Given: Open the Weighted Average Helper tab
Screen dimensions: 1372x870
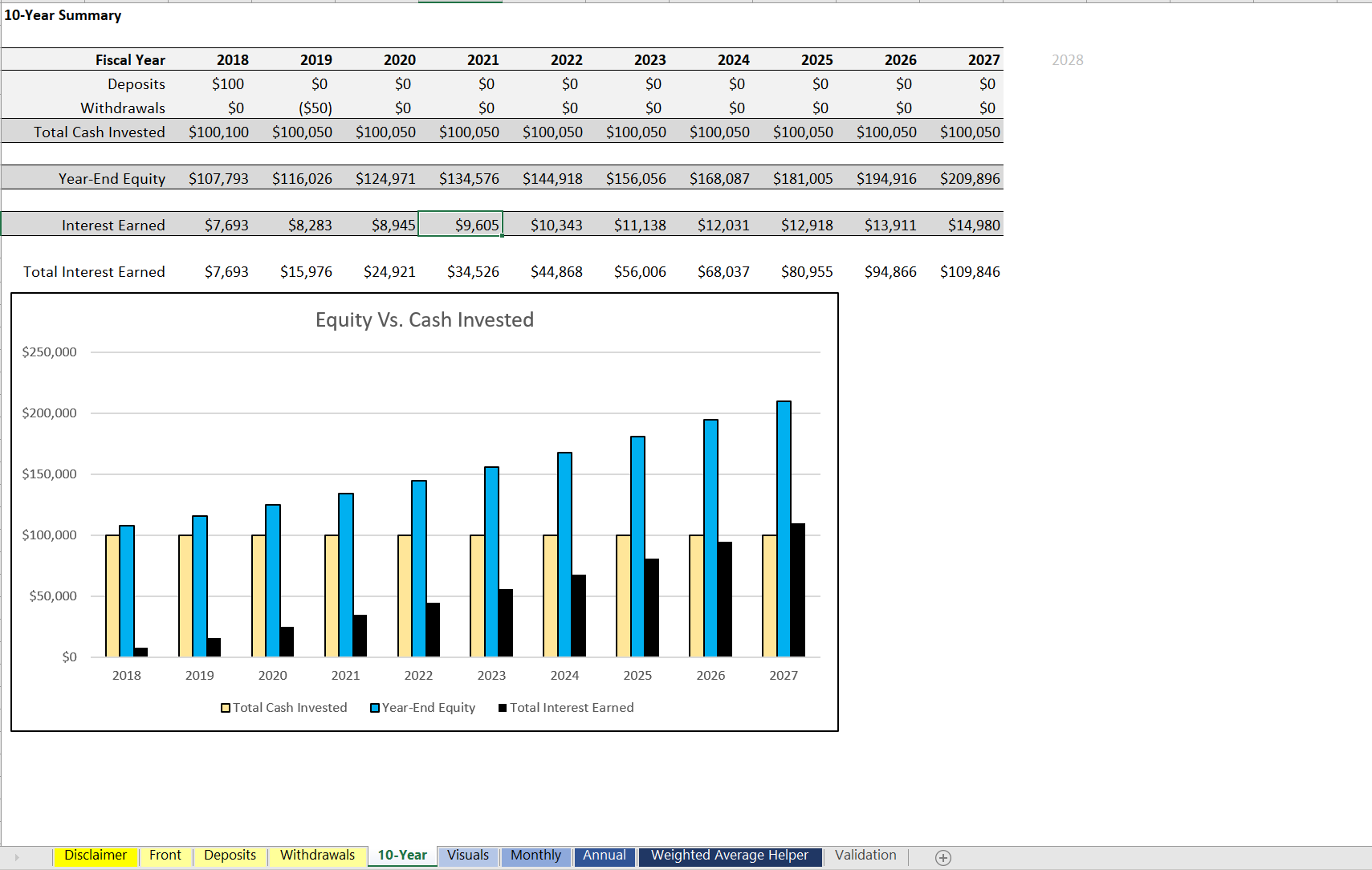Looking at the screenshot, I should (730, 856).
